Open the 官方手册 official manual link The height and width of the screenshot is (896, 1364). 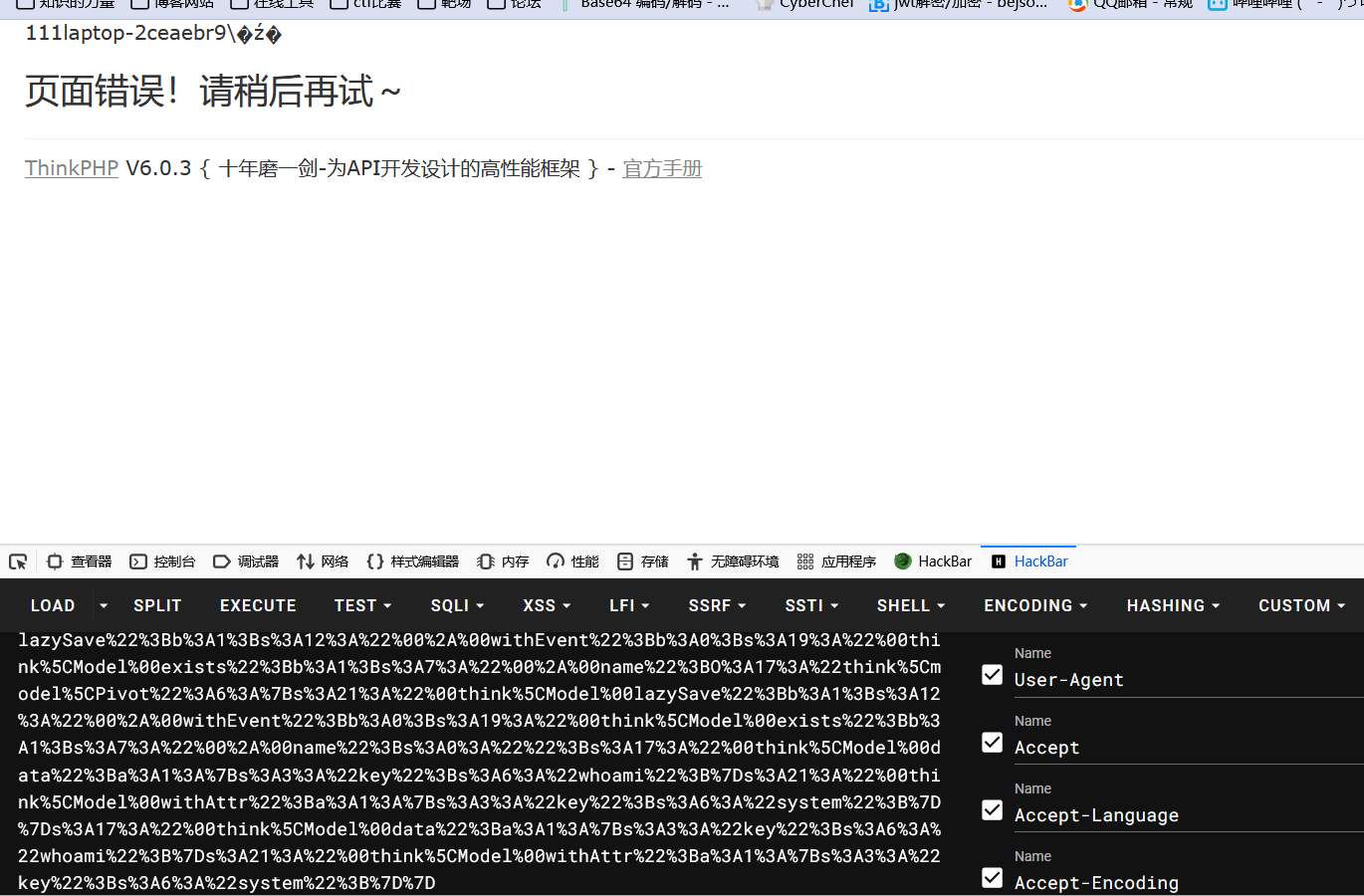[662, 168]
